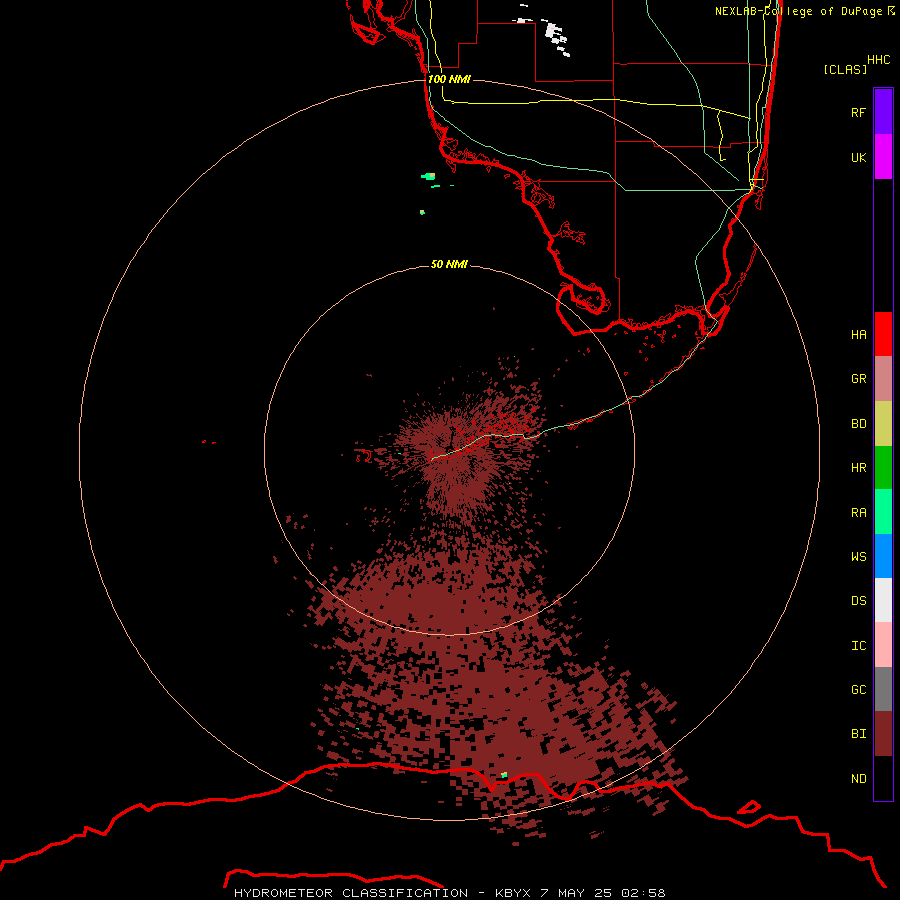Click the RF purple legend swatch
Screen dimensions: 900x900
click(x=883, y=112)
